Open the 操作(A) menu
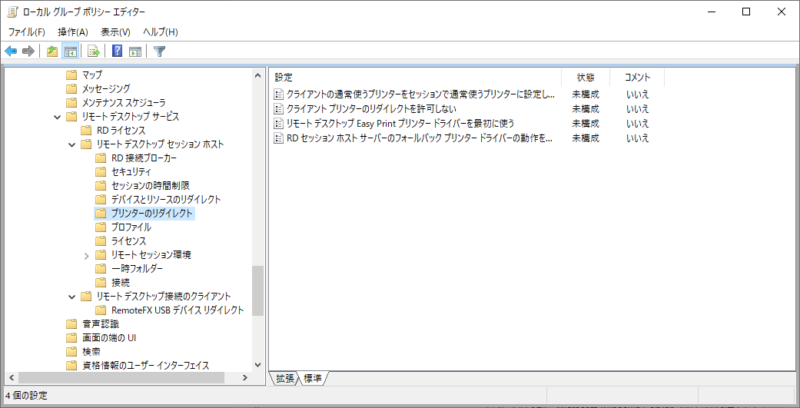This screenshot has height=408, width=800. pyautogui.click(x=73, y=32)
